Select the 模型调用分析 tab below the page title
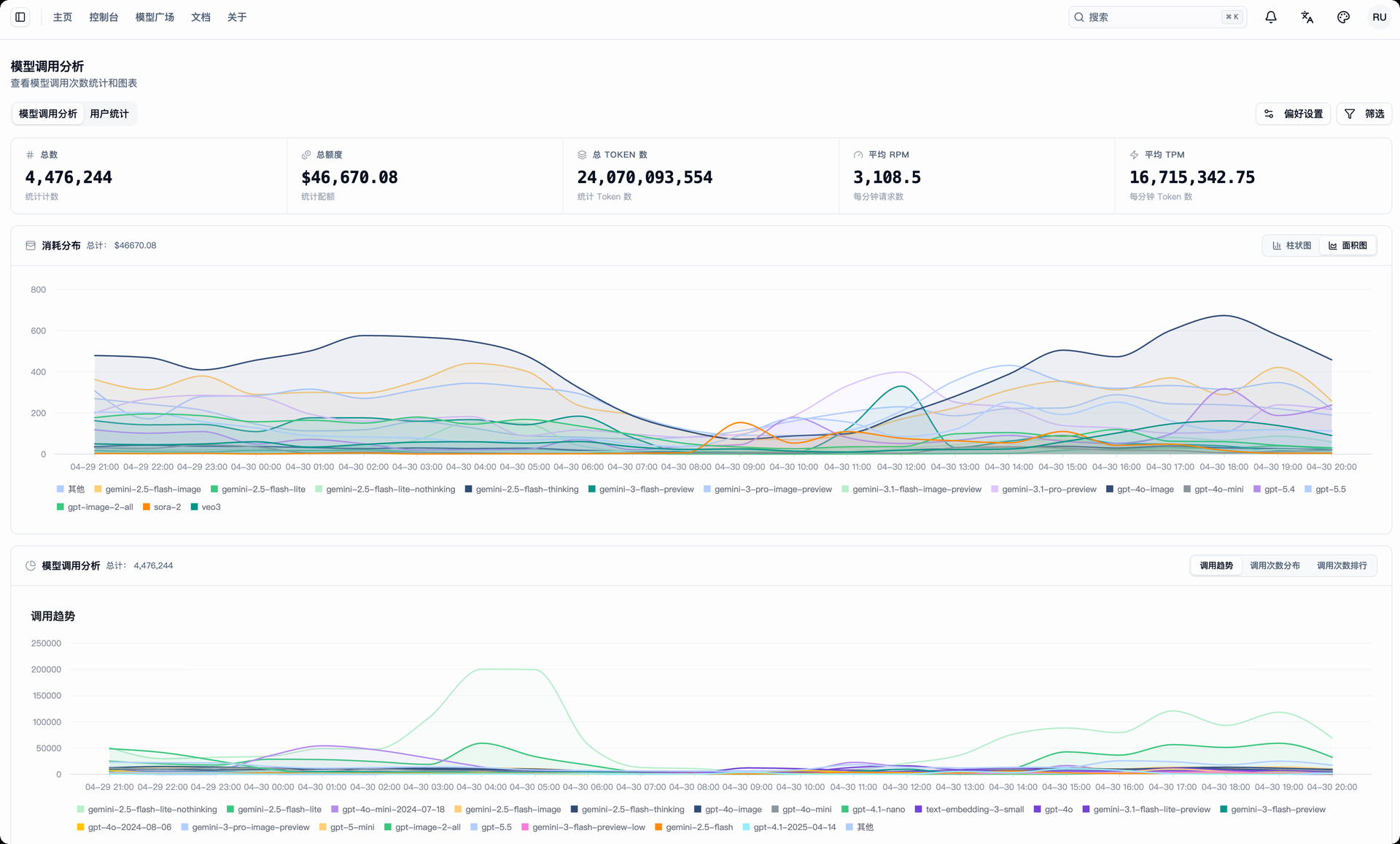Screen dimensions: 1400x844 click(48, 114)
